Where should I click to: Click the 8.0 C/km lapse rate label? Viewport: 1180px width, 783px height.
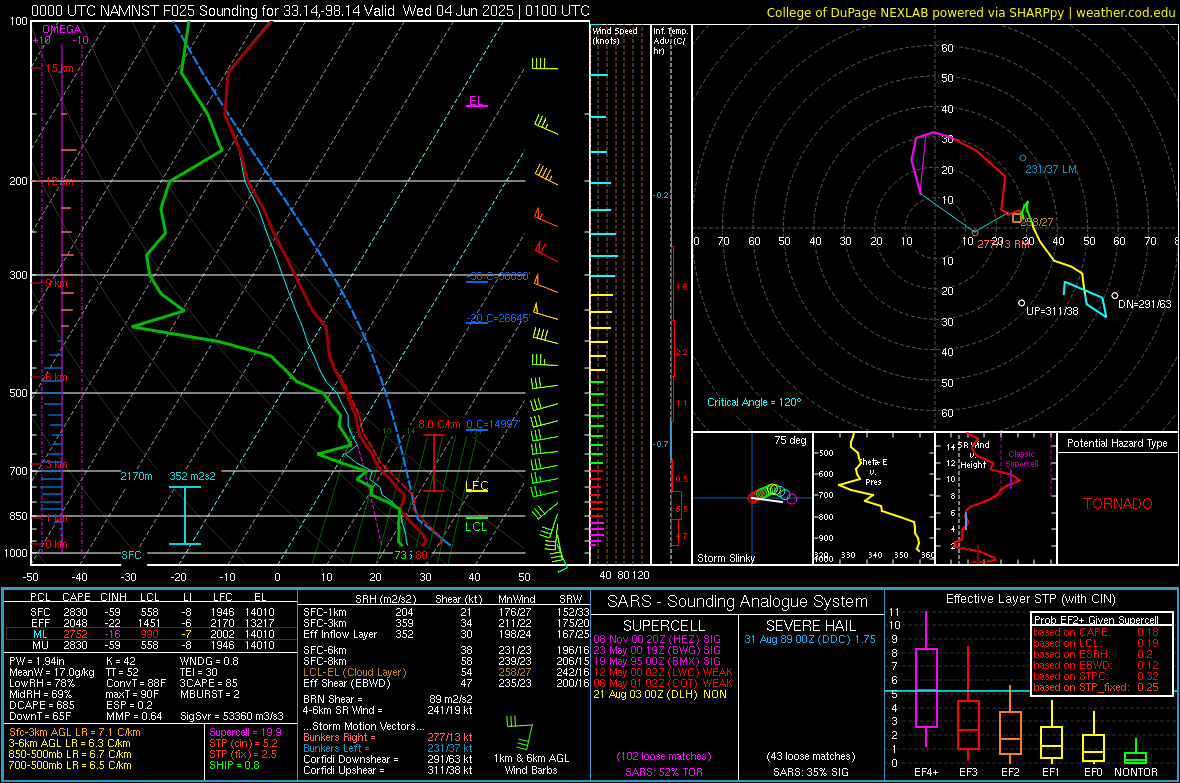(439, 424)
